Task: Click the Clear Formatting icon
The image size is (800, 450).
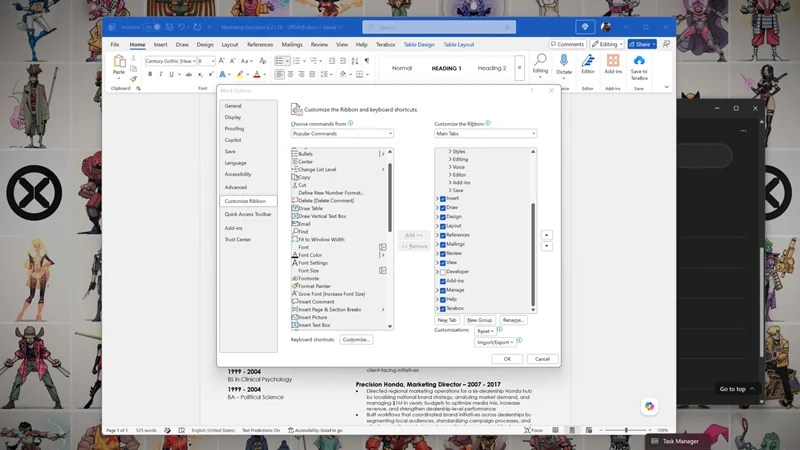Action: (x=263, y=61)
